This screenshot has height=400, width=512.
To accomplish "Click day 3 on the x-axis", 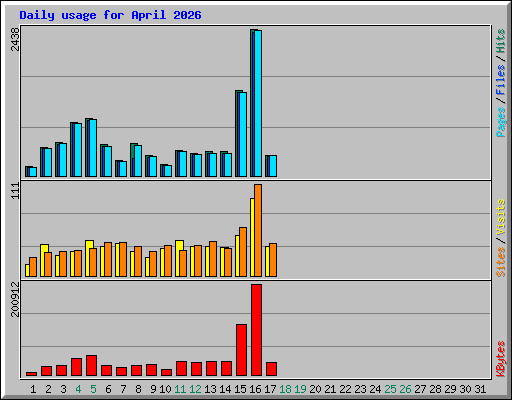I will [63, 389].
